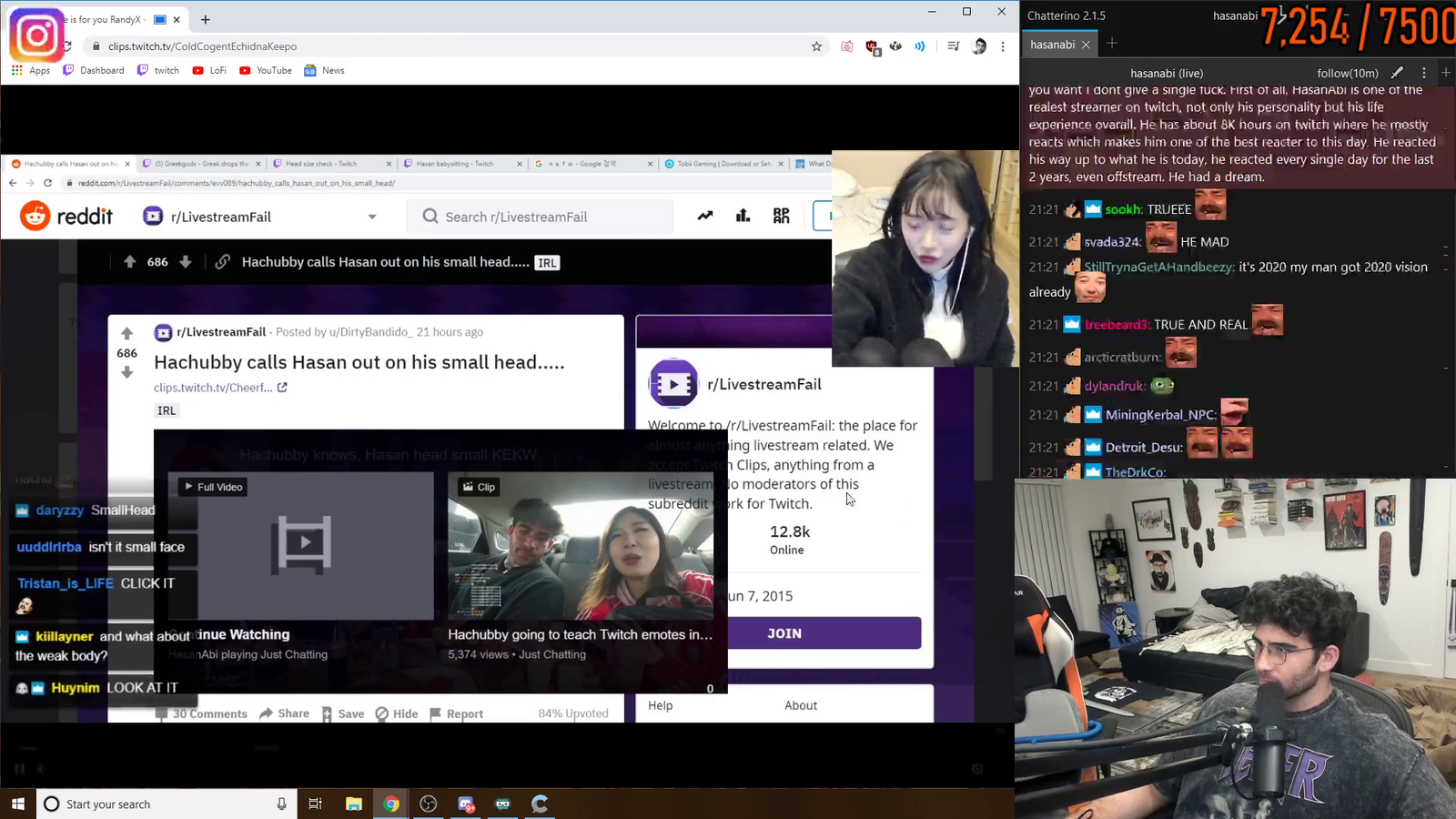This screenshot has height=819, width=1456.
Task: Add a new Chatterino tab
Action: (x=1112, y=44)
